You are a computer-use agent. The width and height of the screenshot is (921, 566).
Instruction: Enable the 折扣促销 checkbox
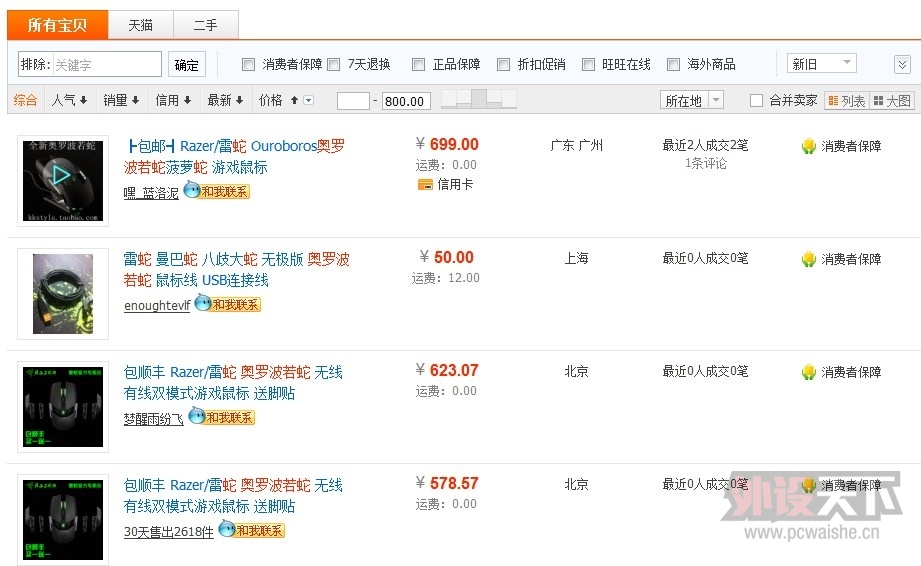pyautogui.click(x=503, y=64)
